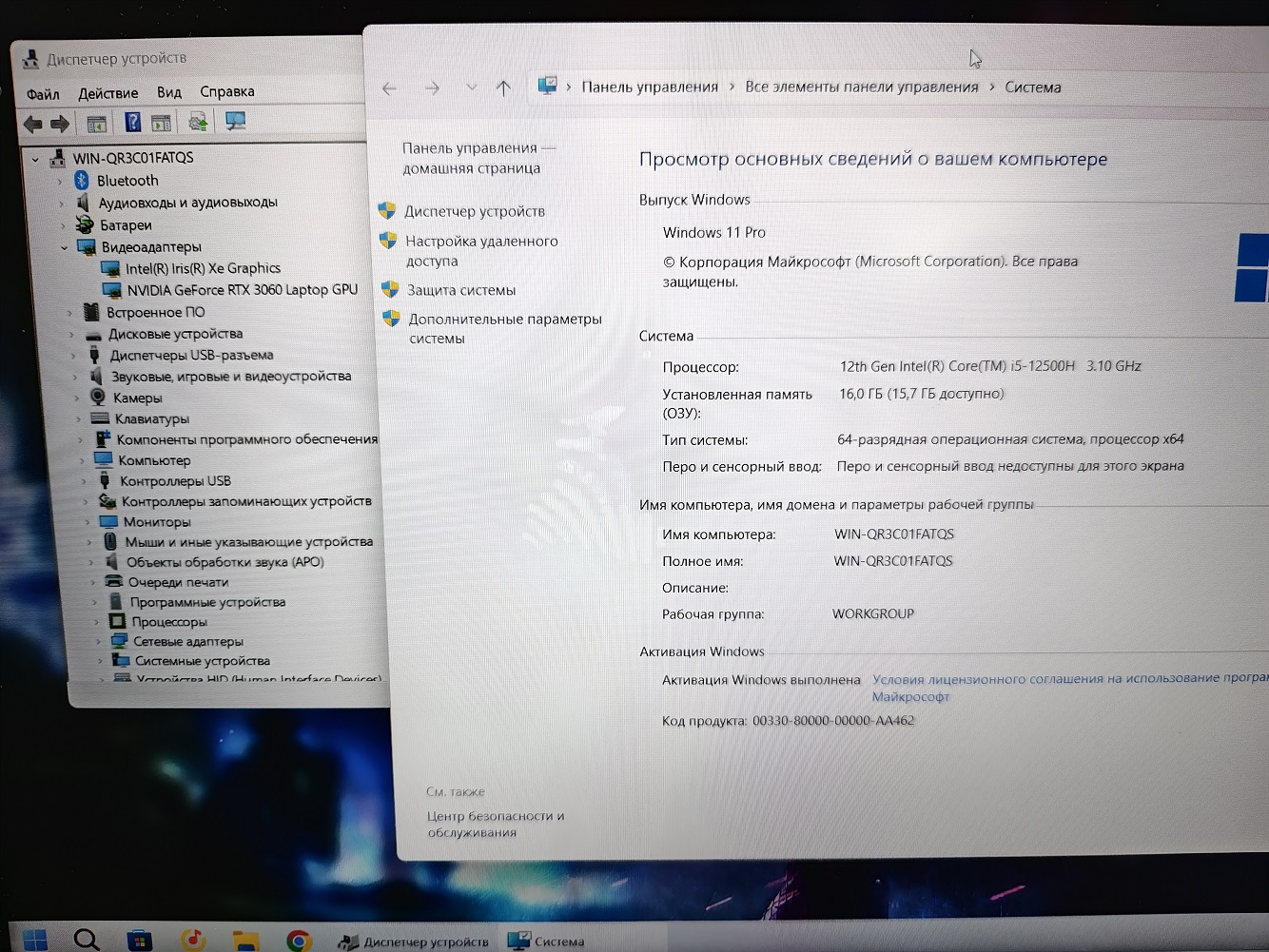Image resolution: width=1269 pixels, height=952 pixels.
Task: Go back in the System control panel window
Action: [389, 88]
